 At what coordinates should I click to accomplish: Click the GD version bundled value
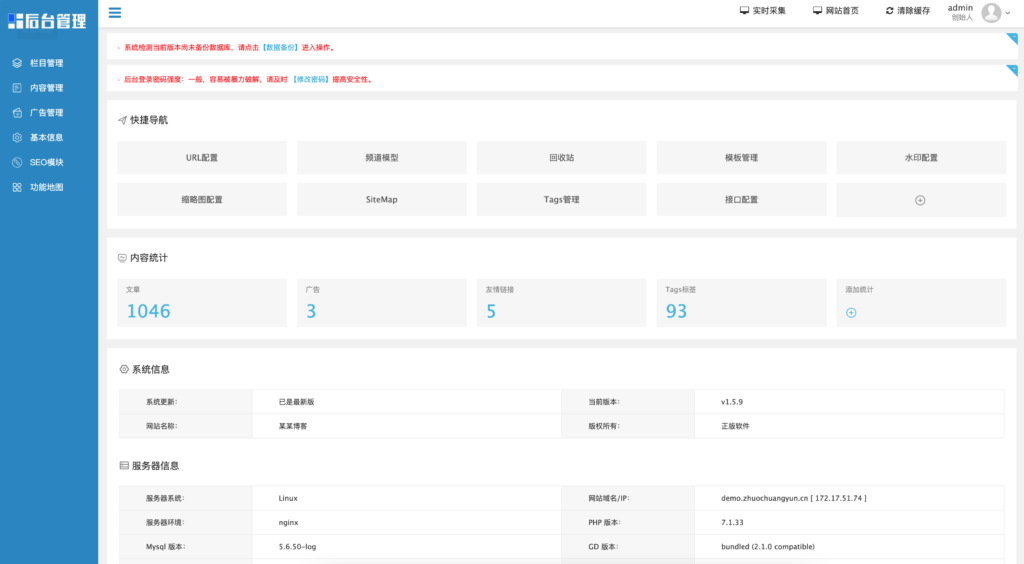(x=767, y=546)
